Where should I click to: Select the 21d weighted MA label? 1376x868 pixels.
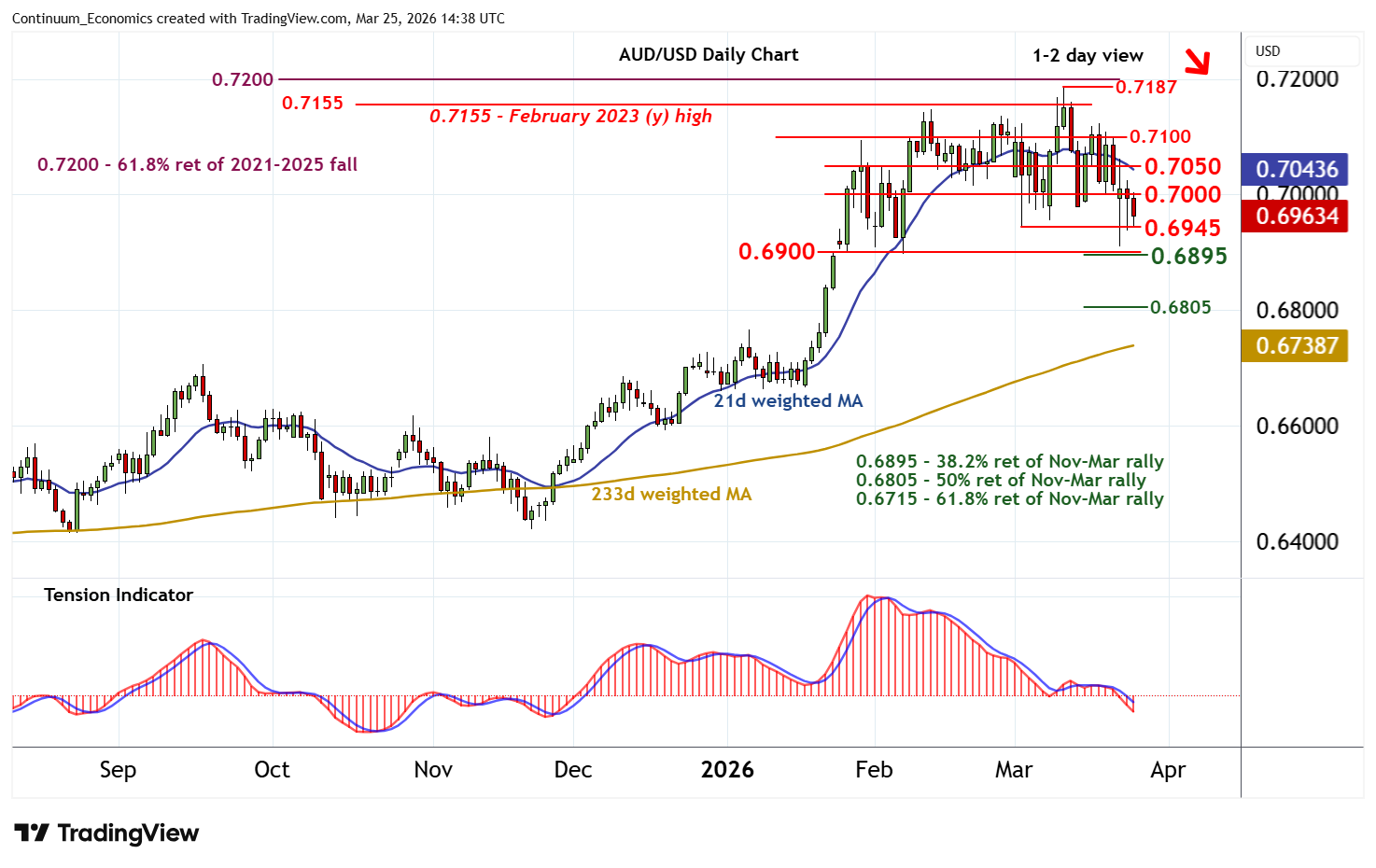coord(788,401)
